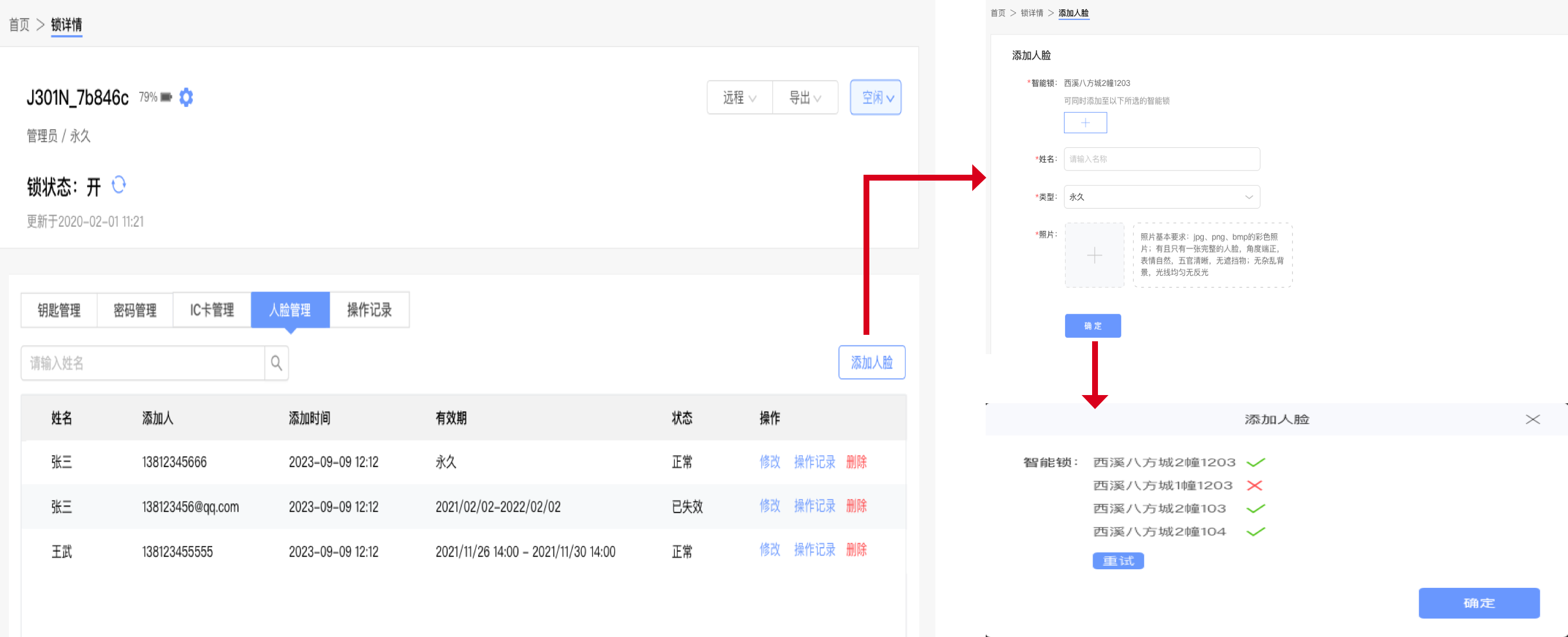Switch to the 操作记录 tab
This screenshot has height=637, width=1568.
click(x=369, y=310)
